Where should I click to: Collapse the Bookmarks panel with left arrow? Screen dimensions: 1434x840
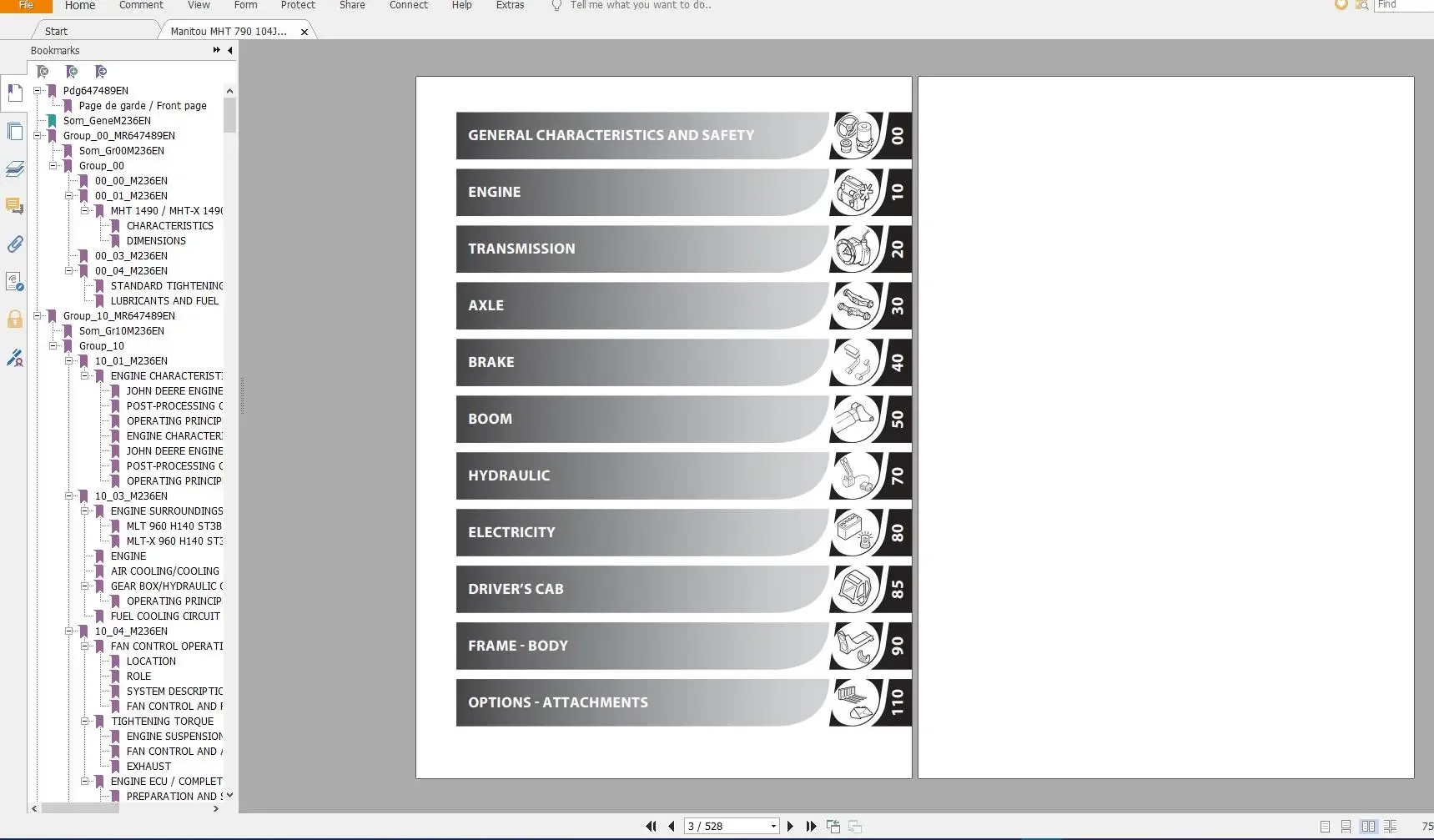(x=230, y=50)
